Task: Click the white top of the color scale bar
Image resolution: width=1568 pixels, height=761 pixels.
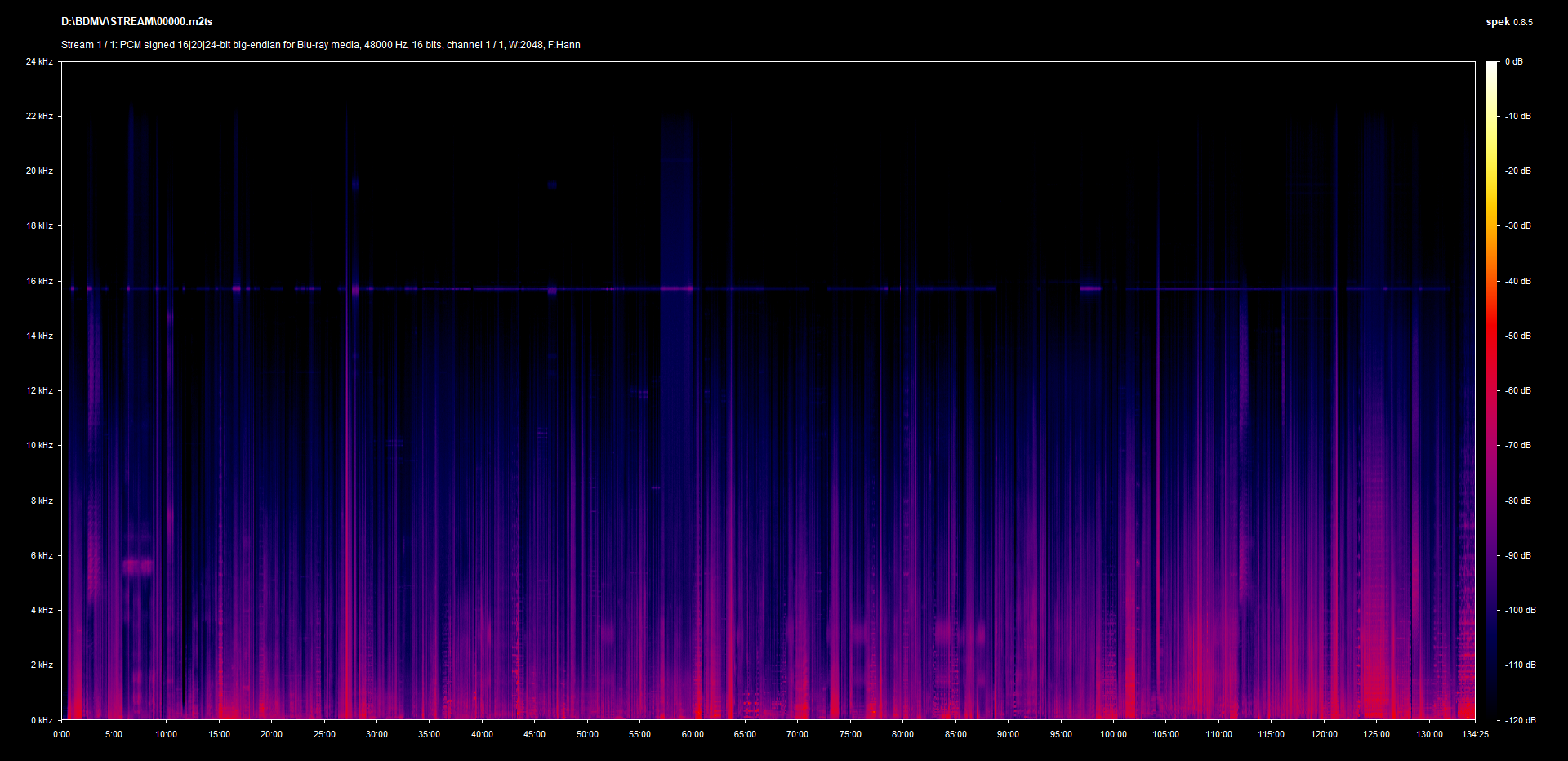Action: 1491,65
